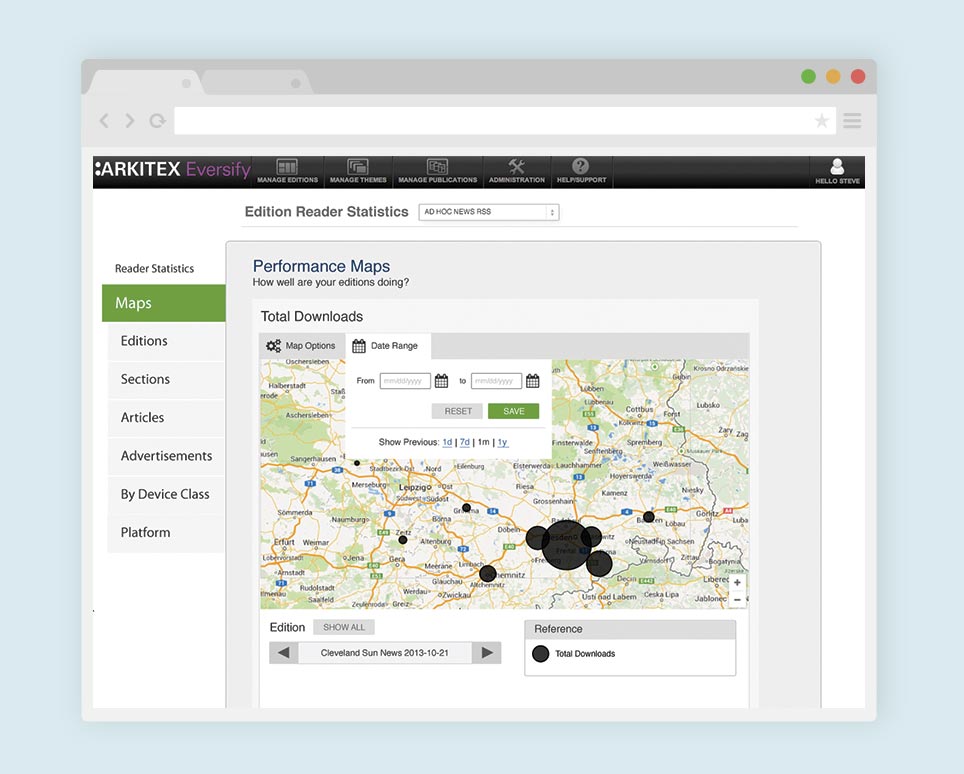Click the green SAVE button
Image resolution: width=964 pixels, height=774 pixels.
(513, 411)
